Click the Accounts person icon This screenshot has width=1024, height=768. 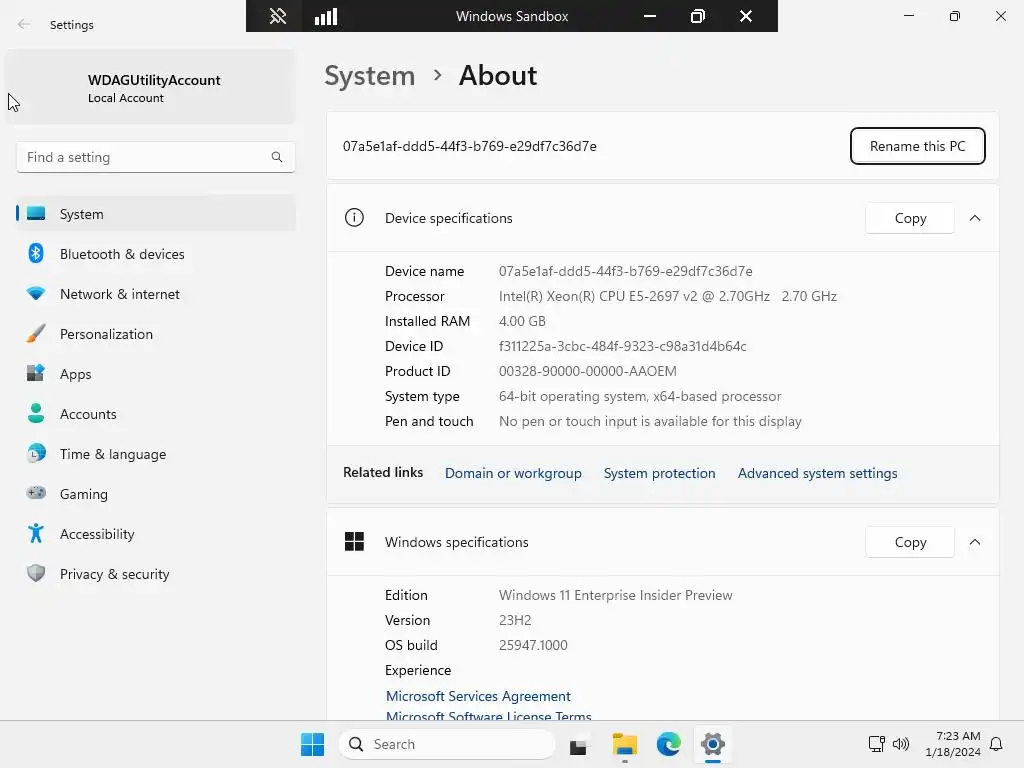click(36, 413)
